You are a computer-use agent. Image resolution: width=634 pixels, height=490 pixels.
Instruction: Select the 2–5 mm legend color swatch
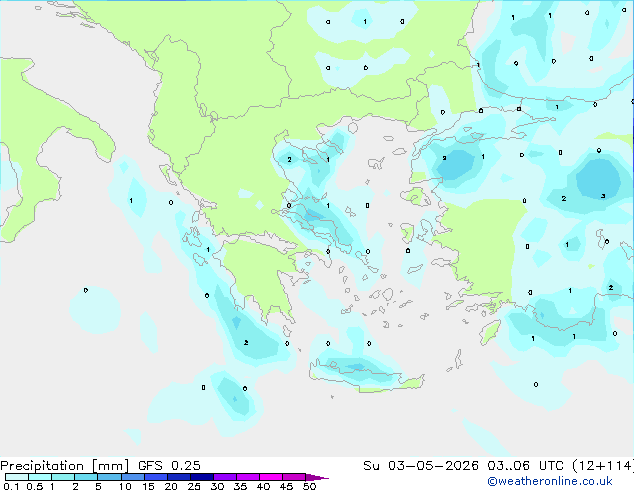click(86, 477)
